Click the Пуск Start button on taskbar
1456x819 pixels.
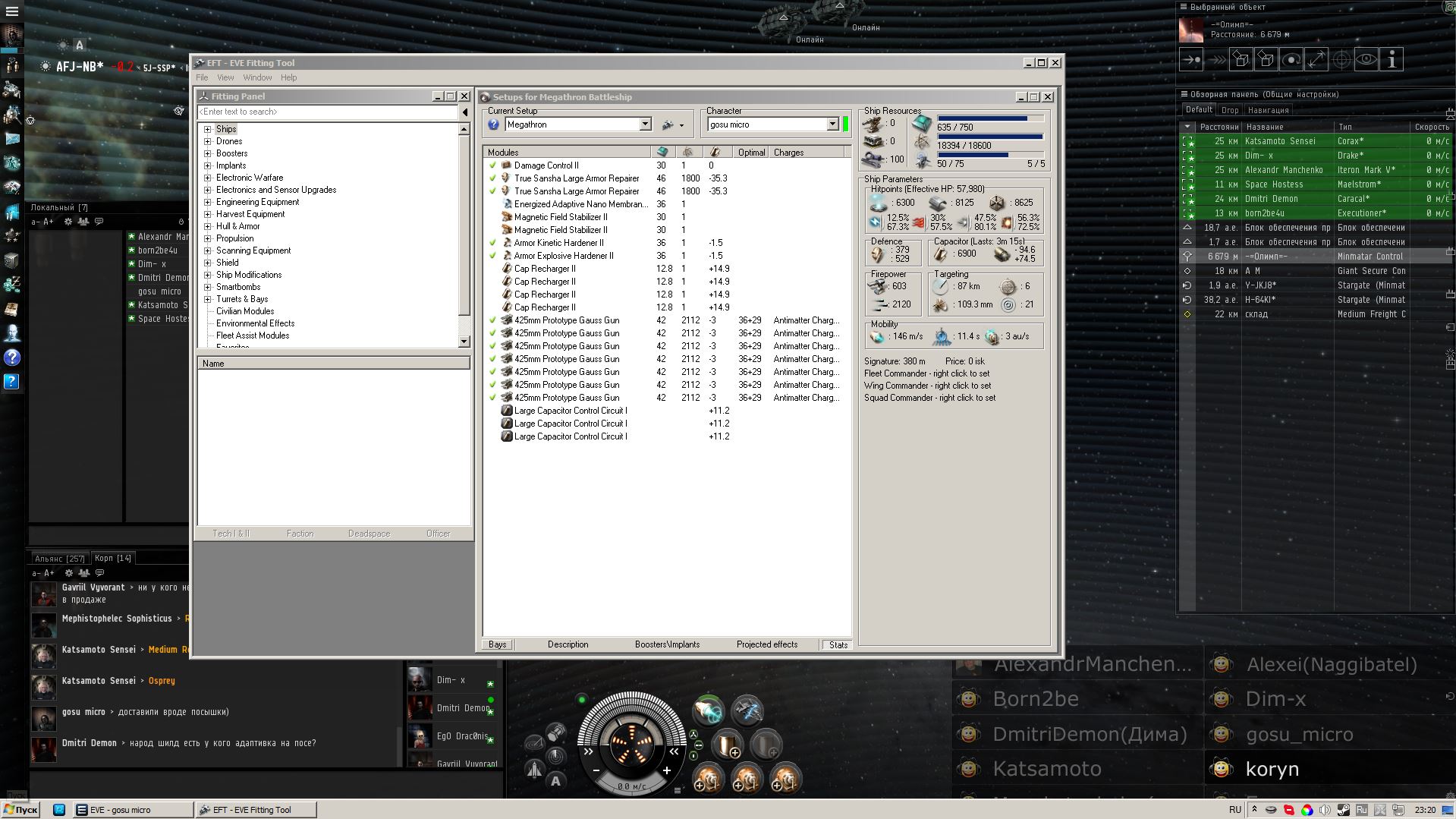tap(20, 810)
